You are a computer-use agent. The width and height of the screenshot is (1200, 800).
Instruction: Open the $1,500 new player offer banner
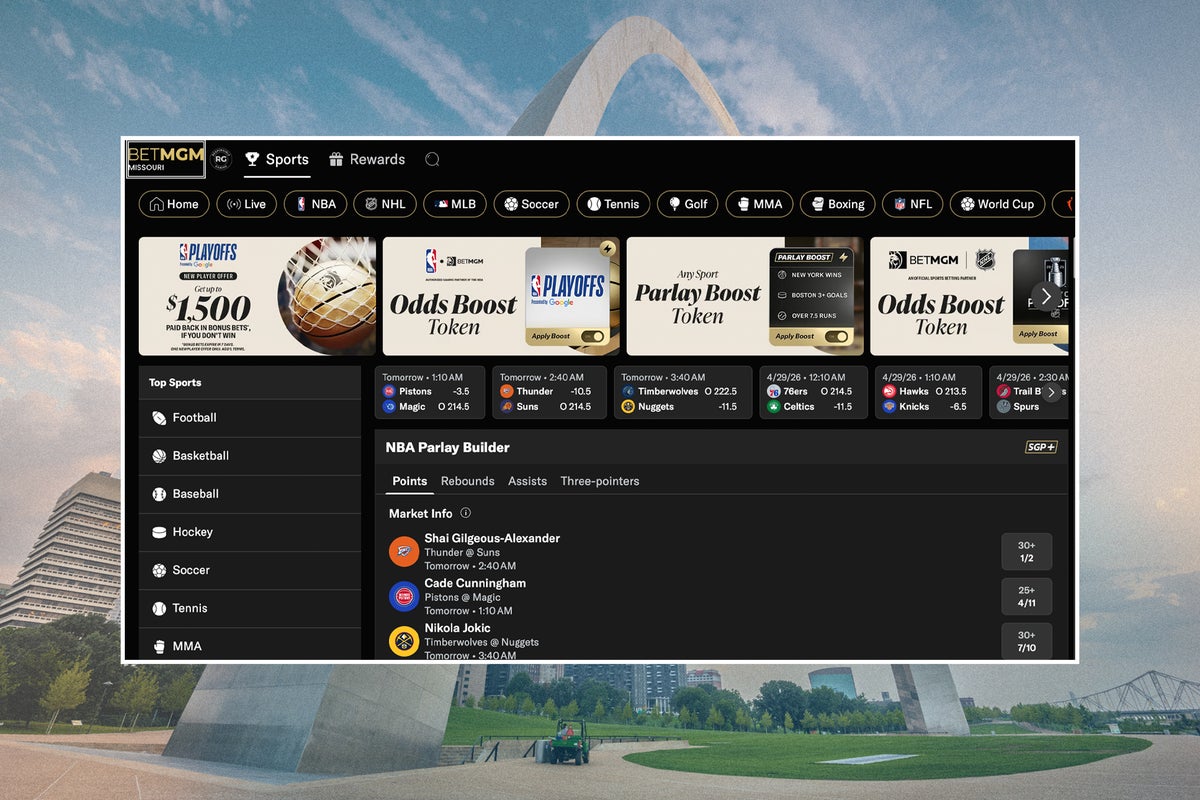click(257, 296)
